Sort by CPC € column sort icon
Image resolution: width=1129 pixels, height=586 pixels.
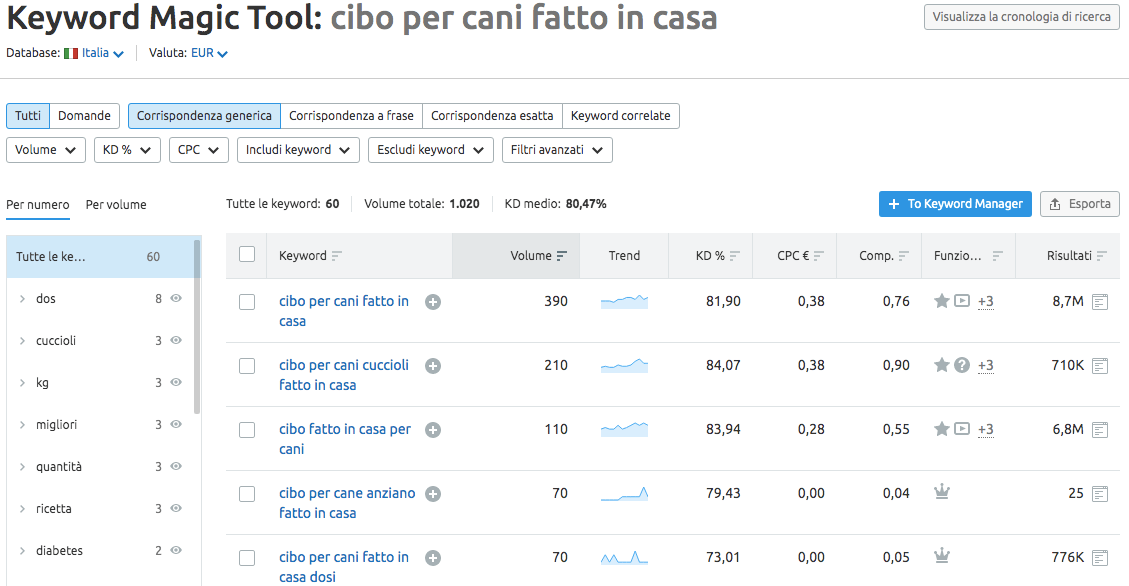tap(819, 256)
